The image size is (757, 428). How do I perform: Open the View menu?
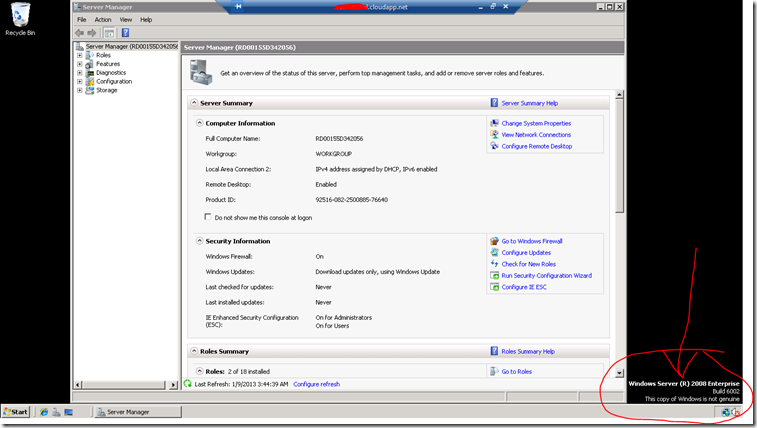click(126, 20)
